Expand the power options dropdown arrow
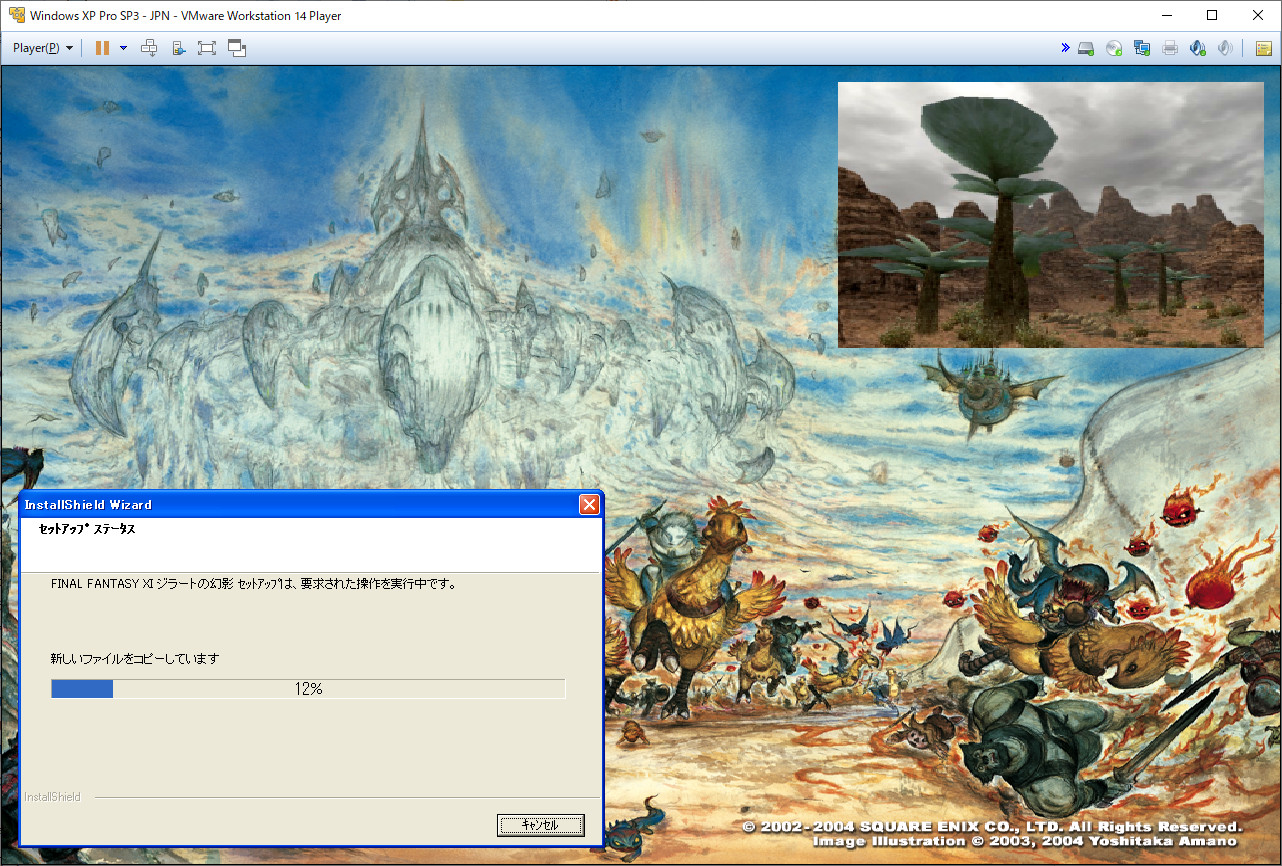Screen dimensions: 1282x866 click(123, 48)
